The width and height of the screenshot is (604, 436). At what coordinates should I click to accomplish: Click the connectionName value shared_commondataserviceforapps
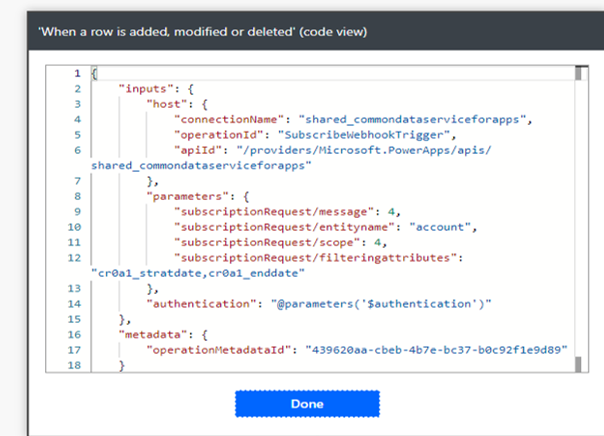pos(412,119)
